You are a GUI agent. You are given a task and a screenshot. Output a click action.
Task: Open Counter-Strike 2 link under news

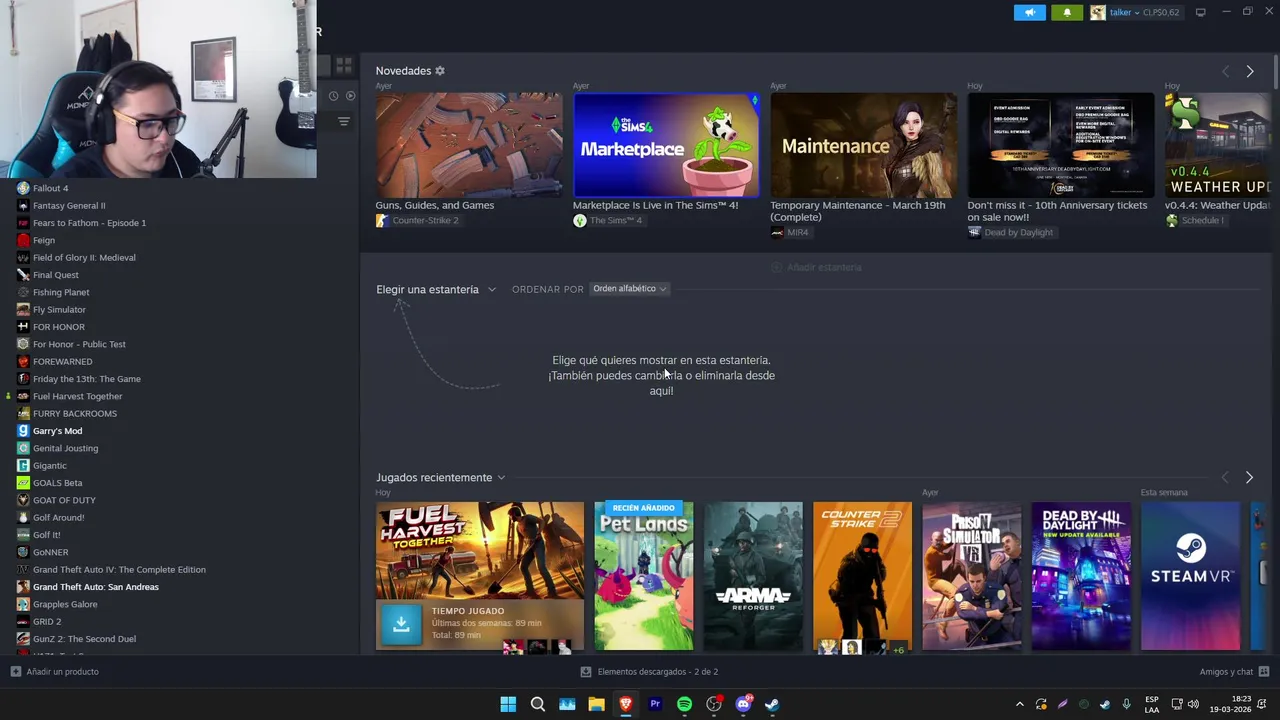(425, 220)
